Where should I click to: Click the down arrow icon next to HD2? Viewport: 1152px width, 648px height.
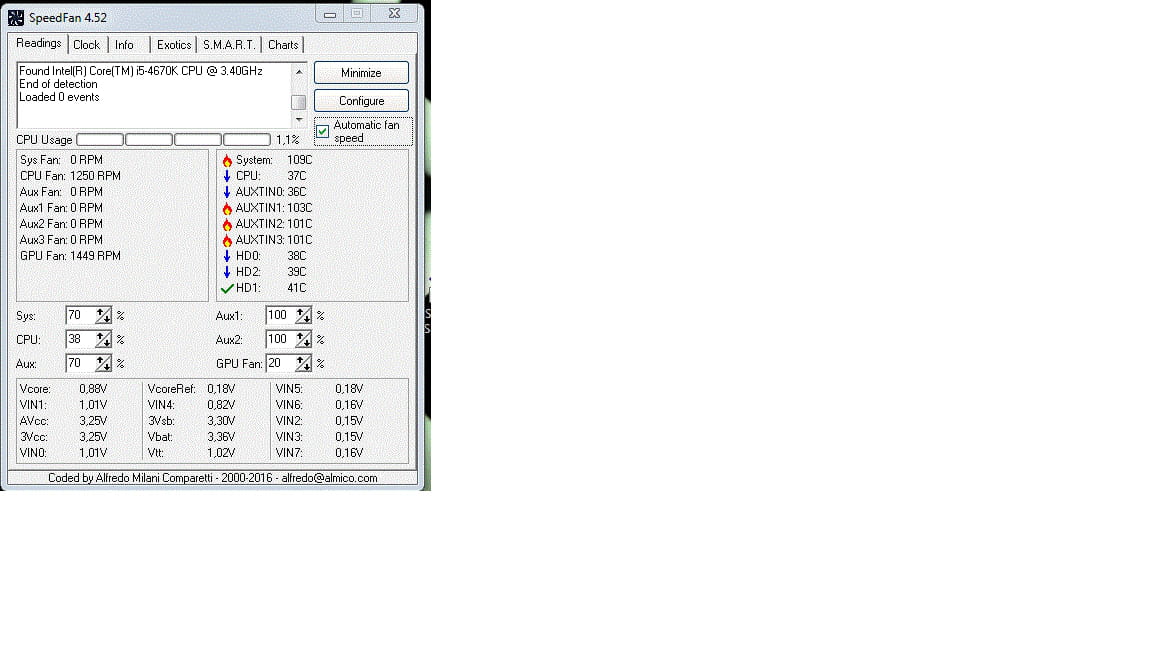(227, 273)
